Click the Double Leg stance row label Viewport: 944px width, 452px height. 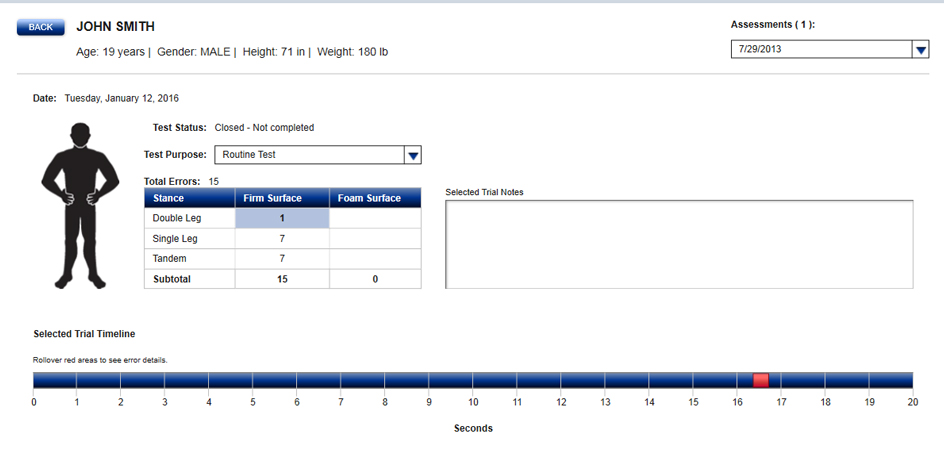tap(176, 218)
